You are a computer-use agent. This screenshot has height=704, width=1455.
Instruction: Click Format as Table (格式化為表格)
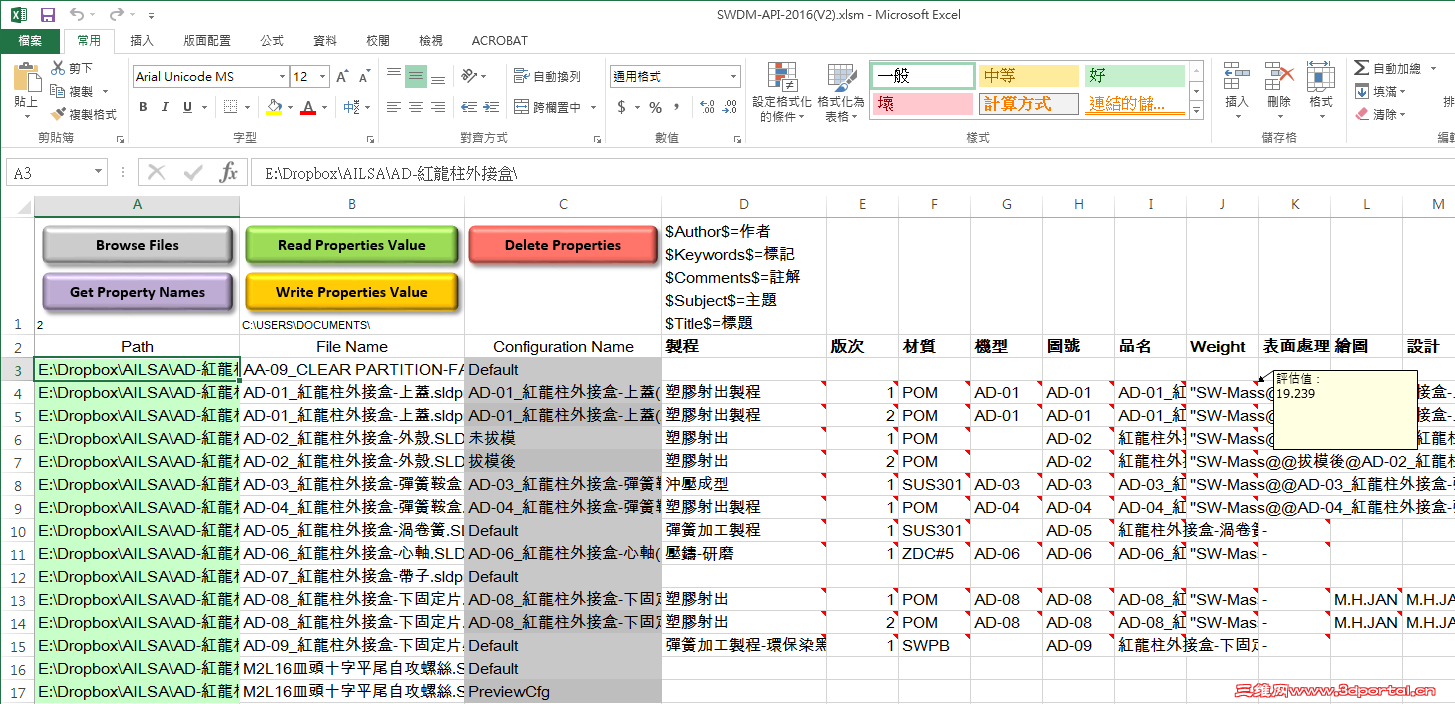coord(840,91)
